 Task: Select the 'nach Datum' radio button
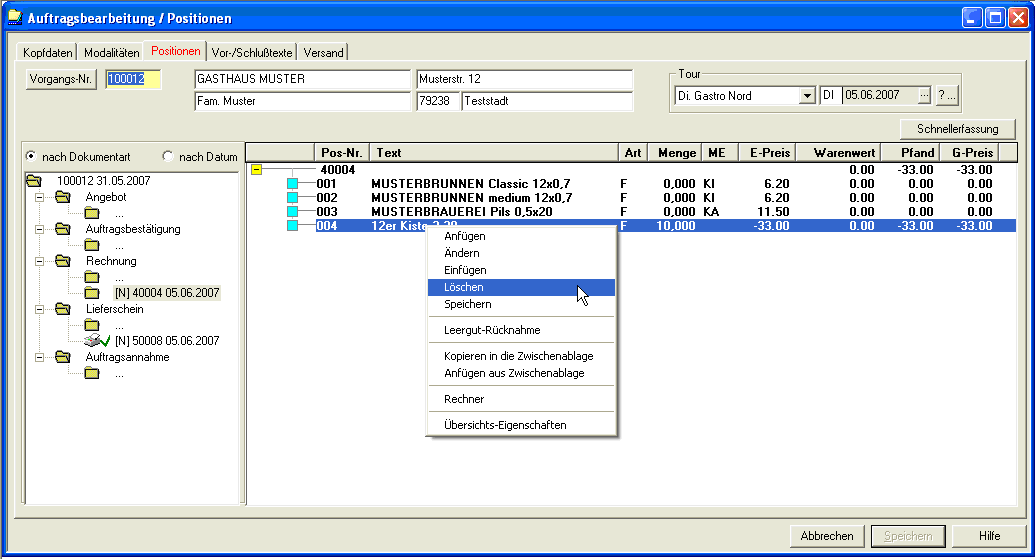[168, 157]
